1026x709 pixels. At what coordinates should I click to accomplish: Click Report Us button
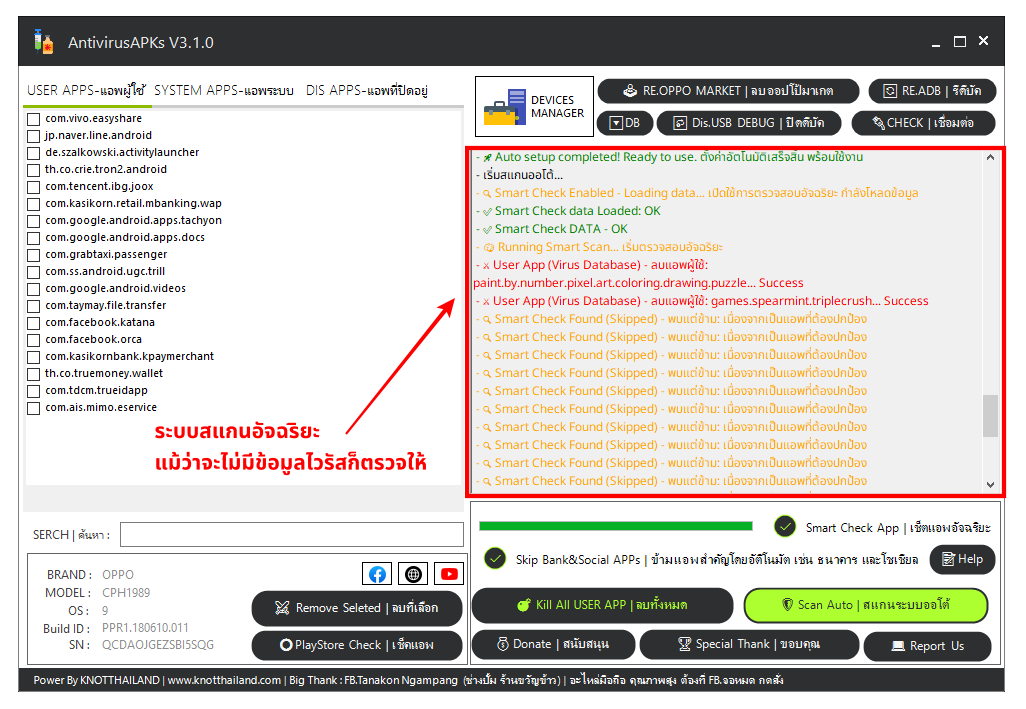click(x=927, y=646)
